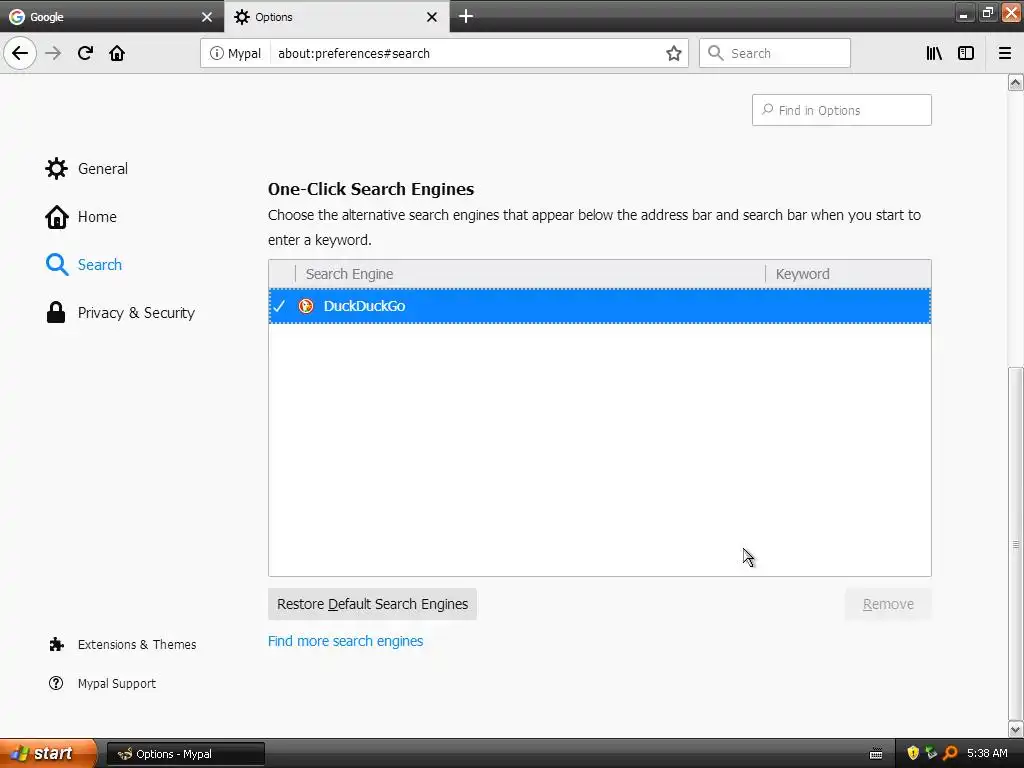Click the magnifier icon in Search sidebar entry
This screenshot has width=1024, height=768.
coord(57,264)
